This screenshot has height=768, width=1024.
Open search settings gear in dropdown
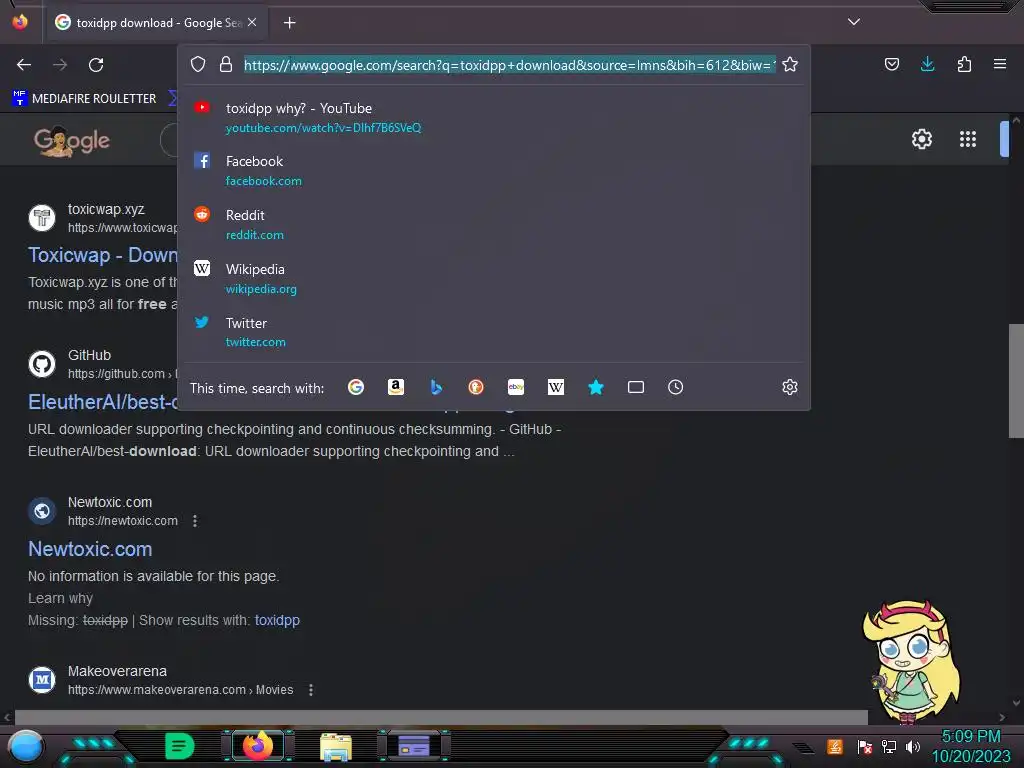[790, 387]
